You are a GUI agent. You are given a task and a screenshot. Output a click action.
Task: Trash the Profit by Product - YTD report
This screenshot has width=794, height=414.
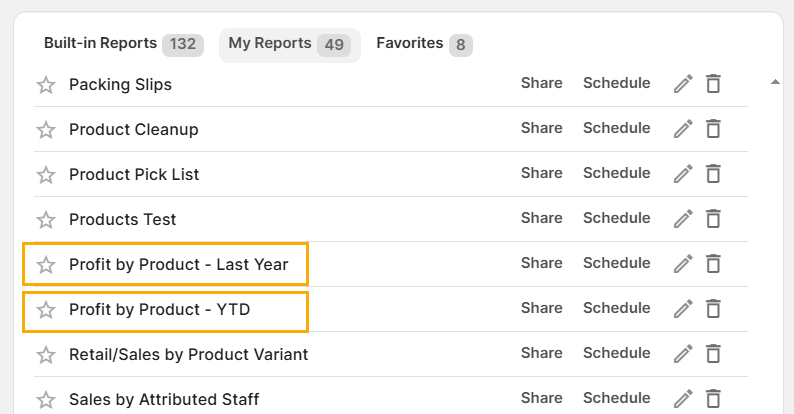(x=713, y=309)
